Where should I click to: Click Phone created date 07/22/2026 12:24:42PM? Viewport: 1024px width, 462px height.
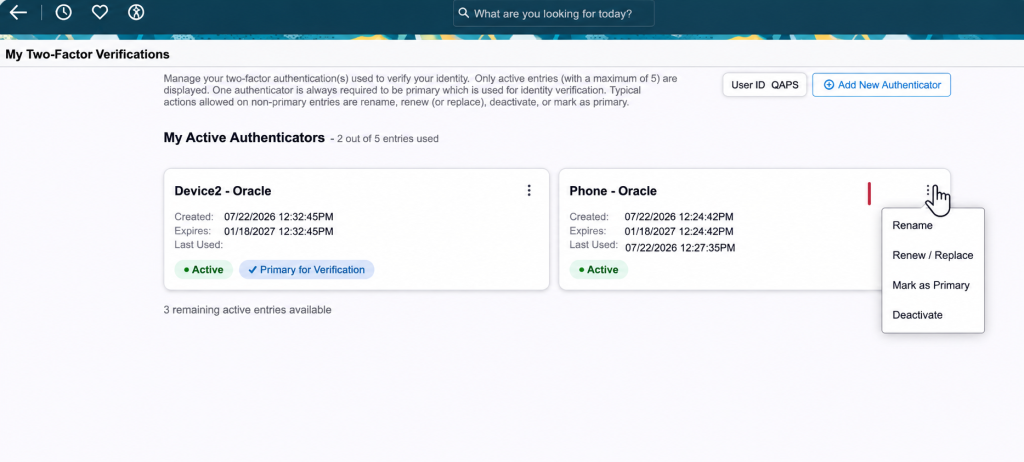click(x=679, y=217)
